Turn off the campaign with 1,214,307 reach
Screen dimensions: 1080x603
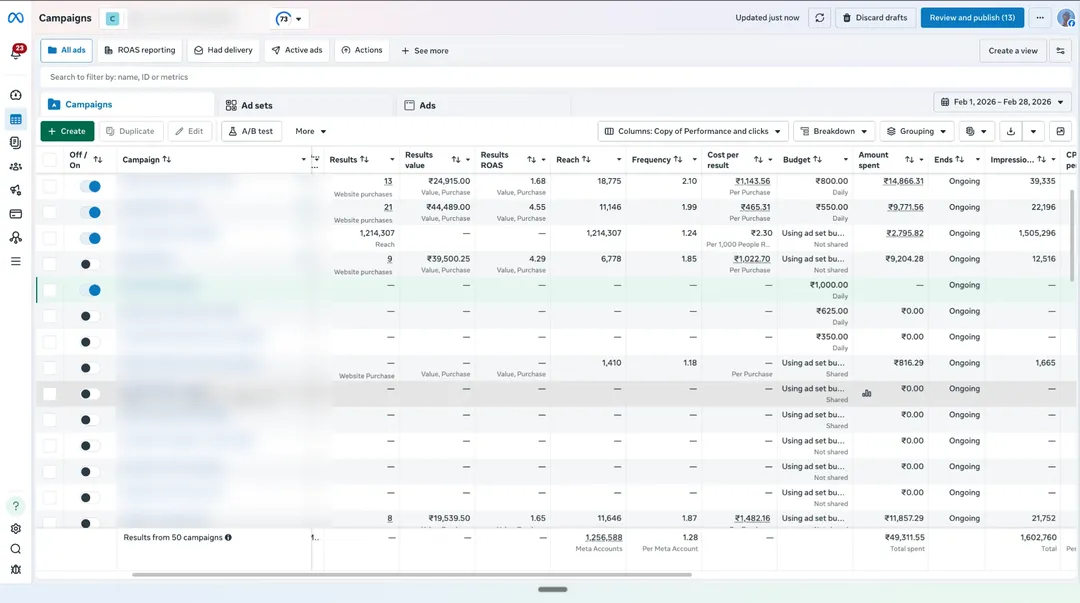click(x=90, y=238)
